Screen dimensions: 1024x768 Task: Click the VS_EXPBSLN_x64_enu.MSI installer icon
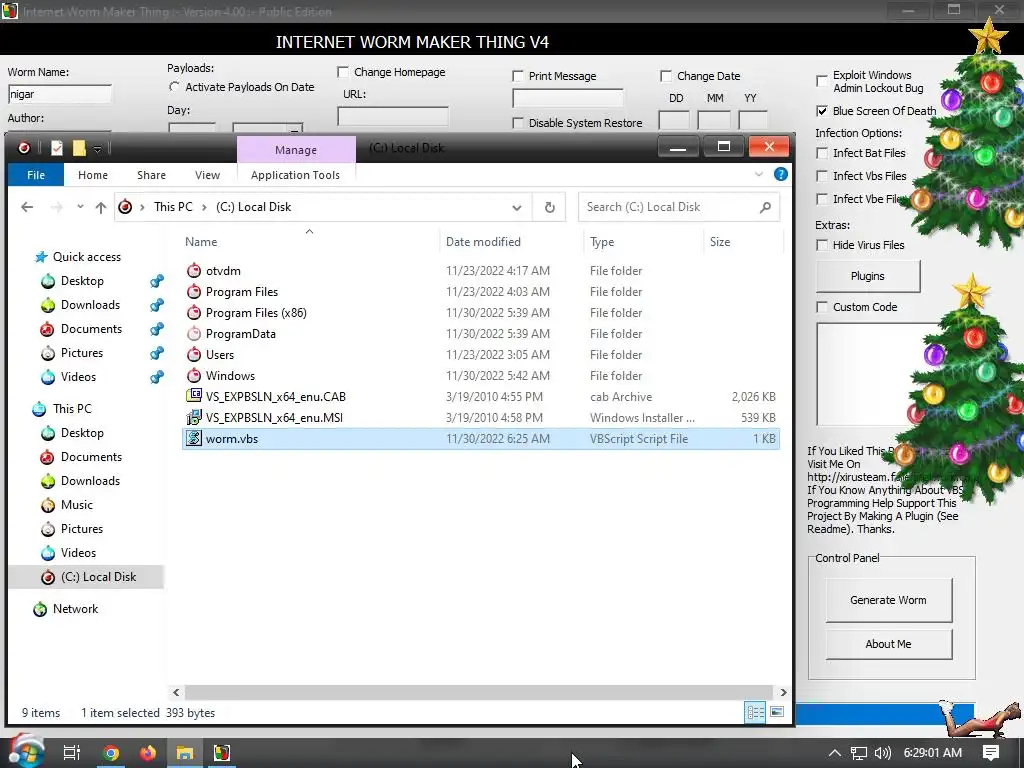coord(193,417)
